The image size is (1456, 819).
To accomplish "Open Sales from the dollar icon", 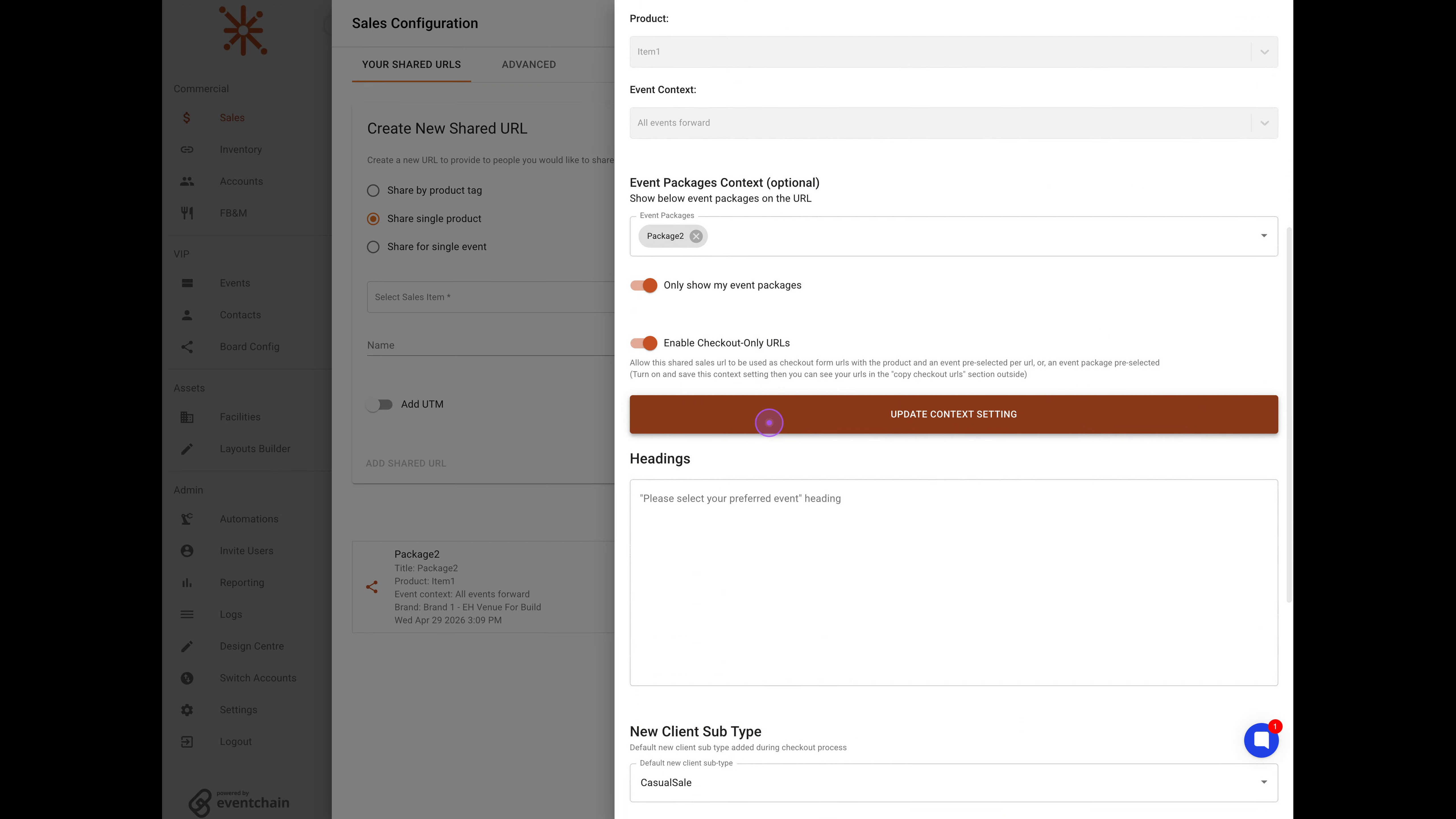I will [187, 117].
